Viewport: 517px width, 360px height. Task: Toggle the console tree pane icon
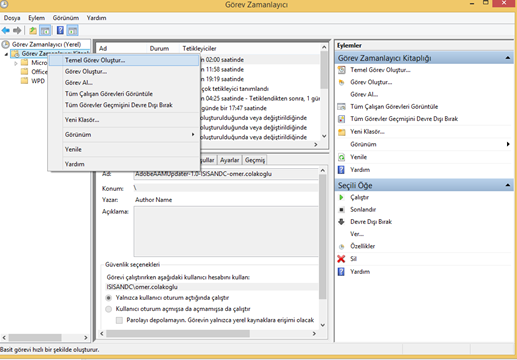(x=45, y=31)
